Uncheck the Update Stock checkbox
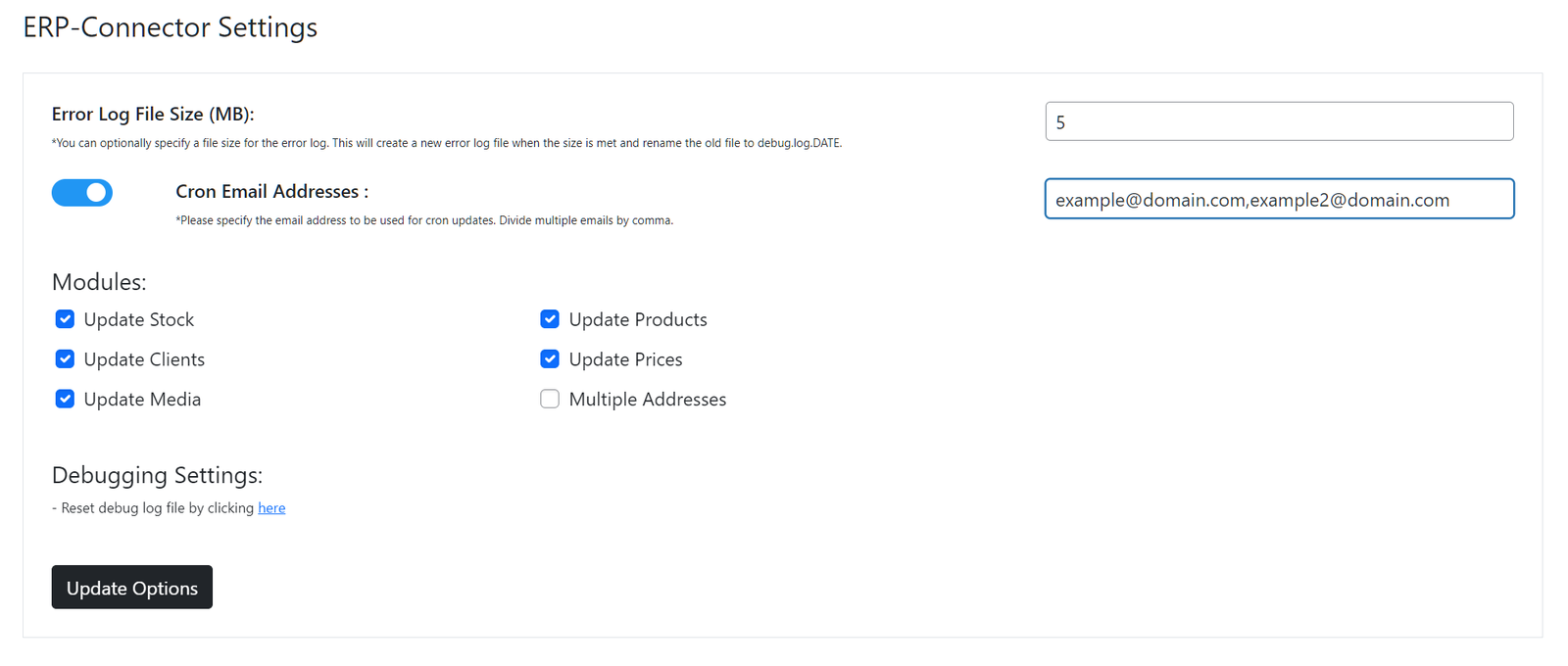 tap(65, 319)
